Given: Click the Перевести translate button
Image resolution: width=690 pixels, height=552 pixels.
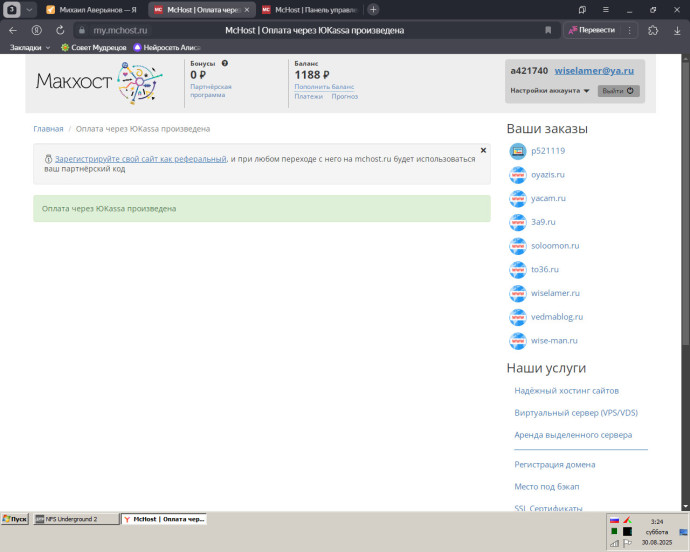Looking at the screenshot, I should pyautogui.click(x=592, y=30).
